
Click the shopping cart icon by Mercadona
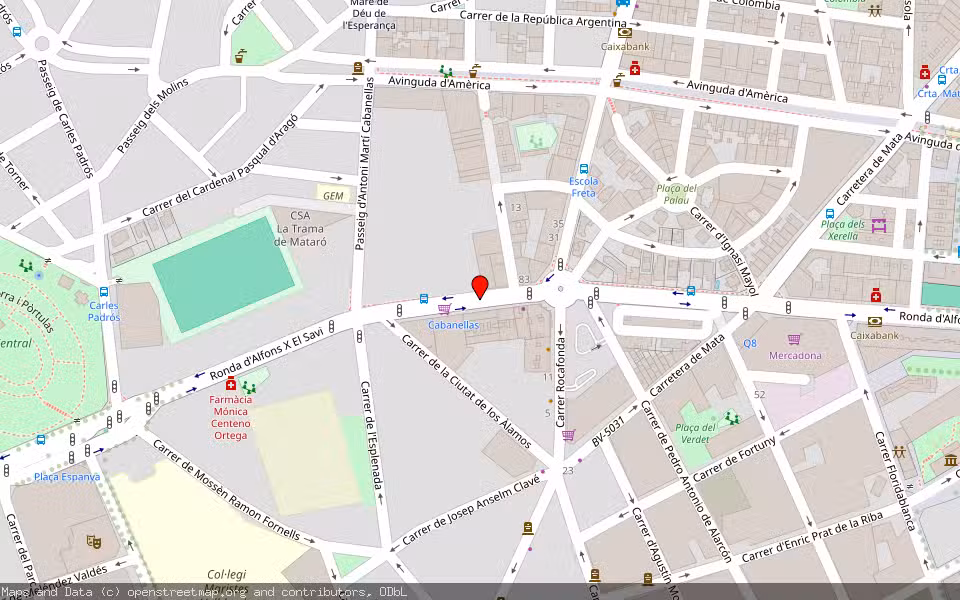[793, 339]
